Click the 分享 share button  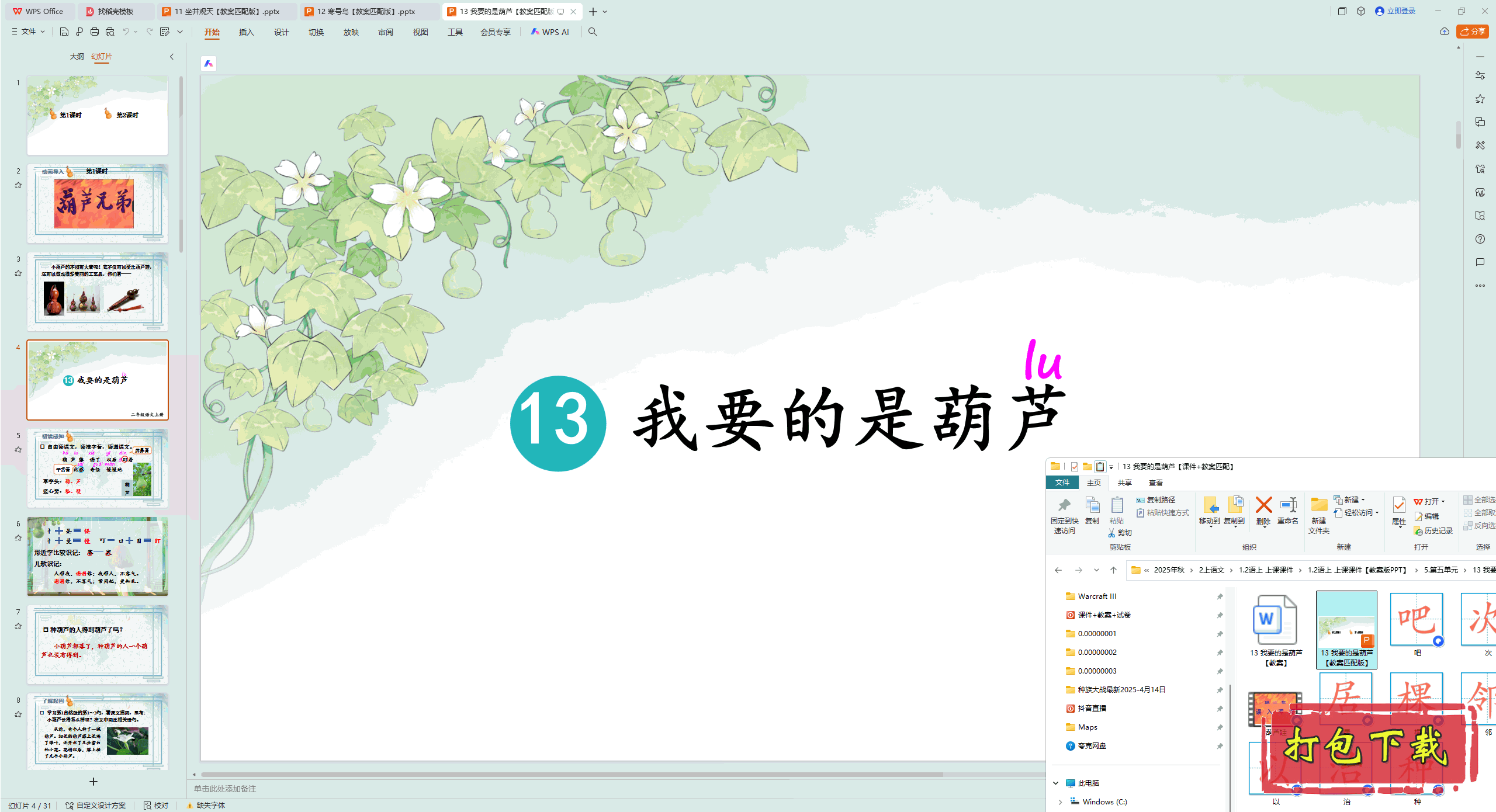[x=1473, y=32]
